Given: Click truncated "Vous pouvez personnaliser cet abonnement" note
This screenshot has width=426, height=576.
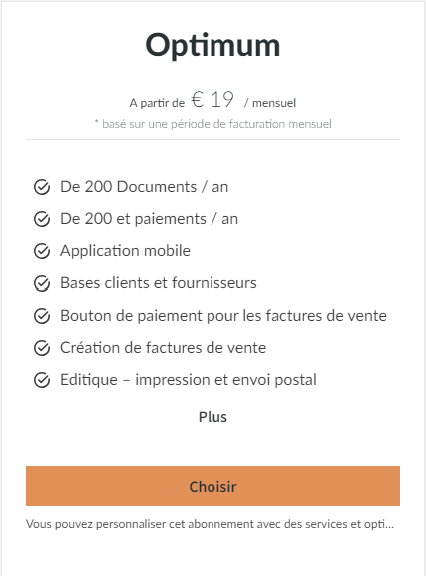Looking at the screenshot, I should (x=210, y=524).
